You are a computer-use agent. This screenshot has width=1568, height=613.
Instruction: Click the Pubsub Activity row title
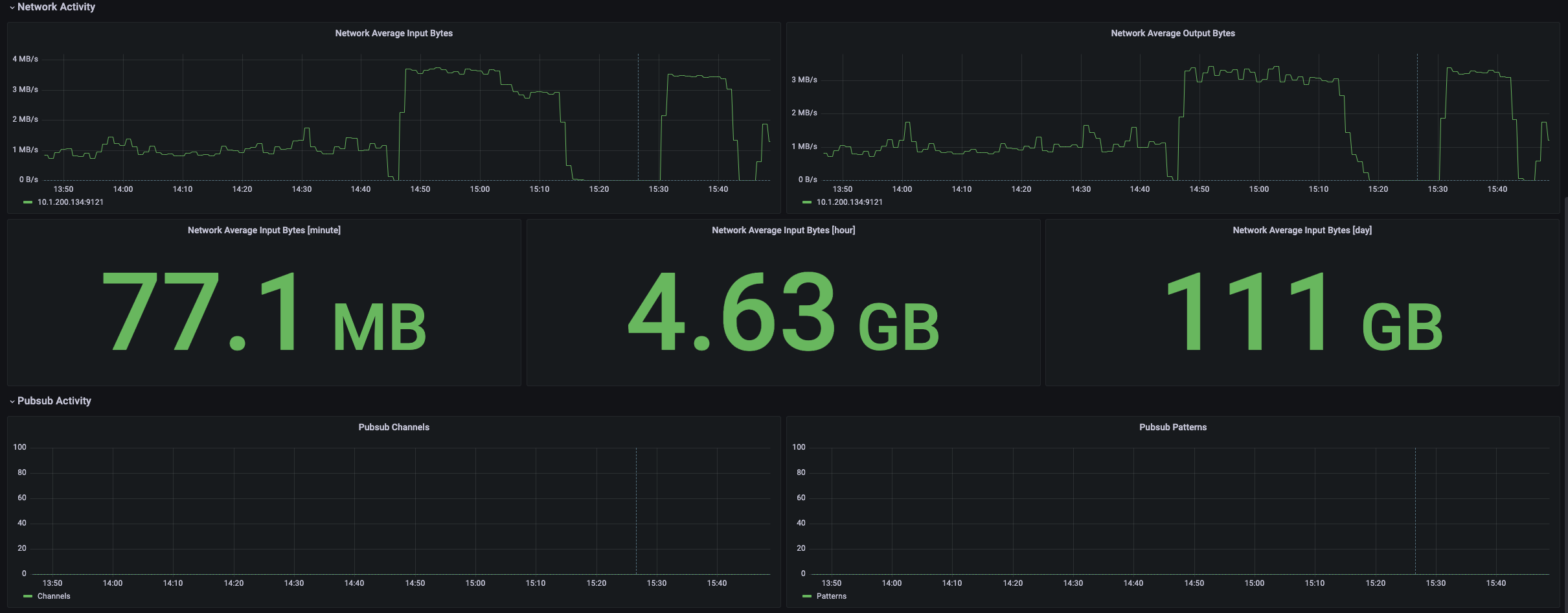click(54, 401)
